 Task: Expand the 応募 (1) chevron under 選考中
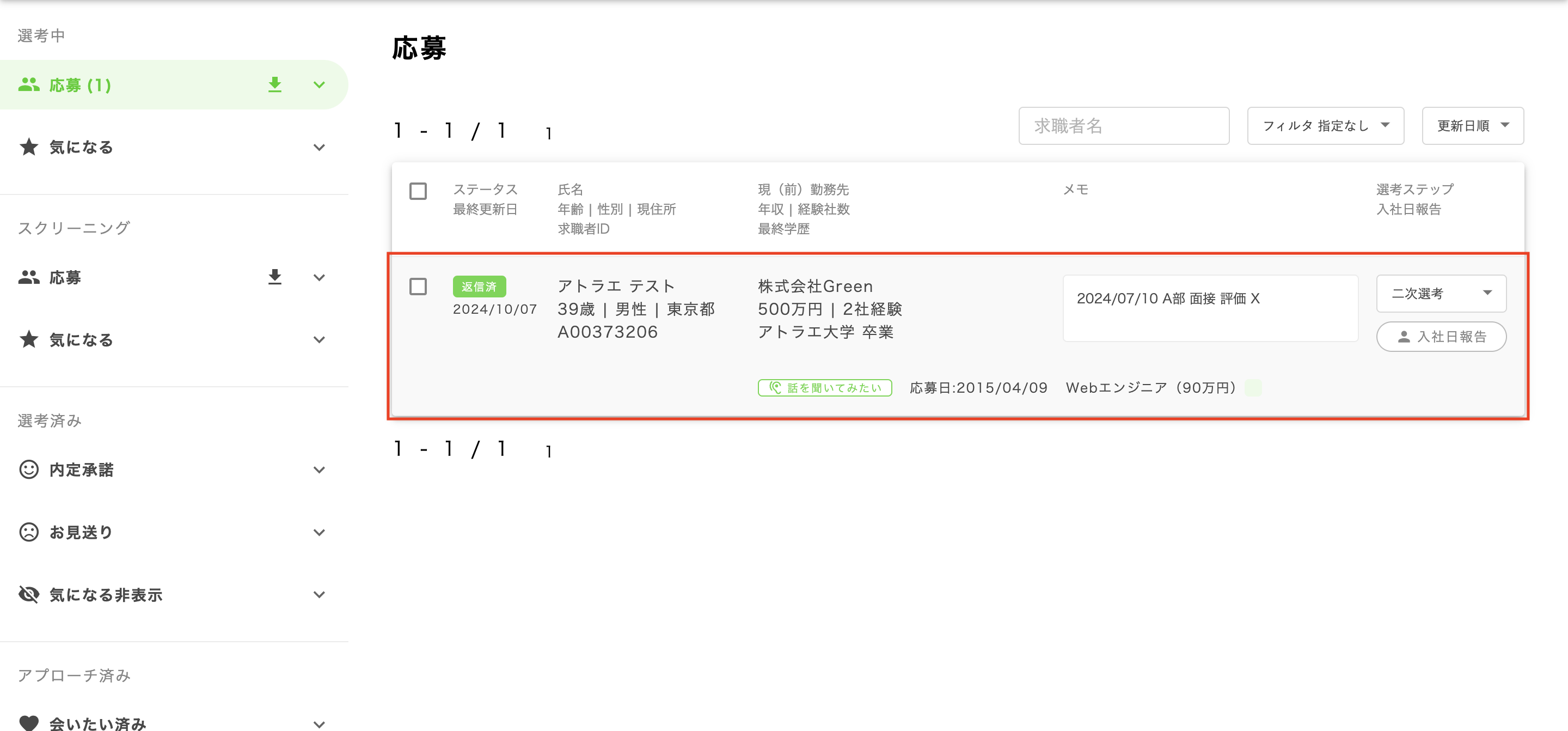pos(319,84)
